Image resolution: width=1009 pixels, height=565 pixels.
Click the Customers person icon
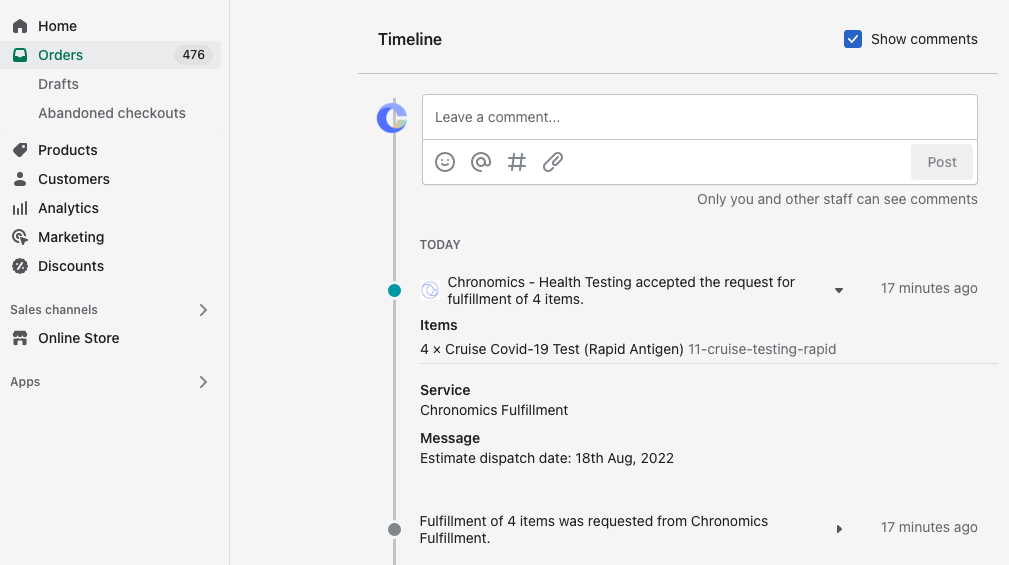pos(20,179)
